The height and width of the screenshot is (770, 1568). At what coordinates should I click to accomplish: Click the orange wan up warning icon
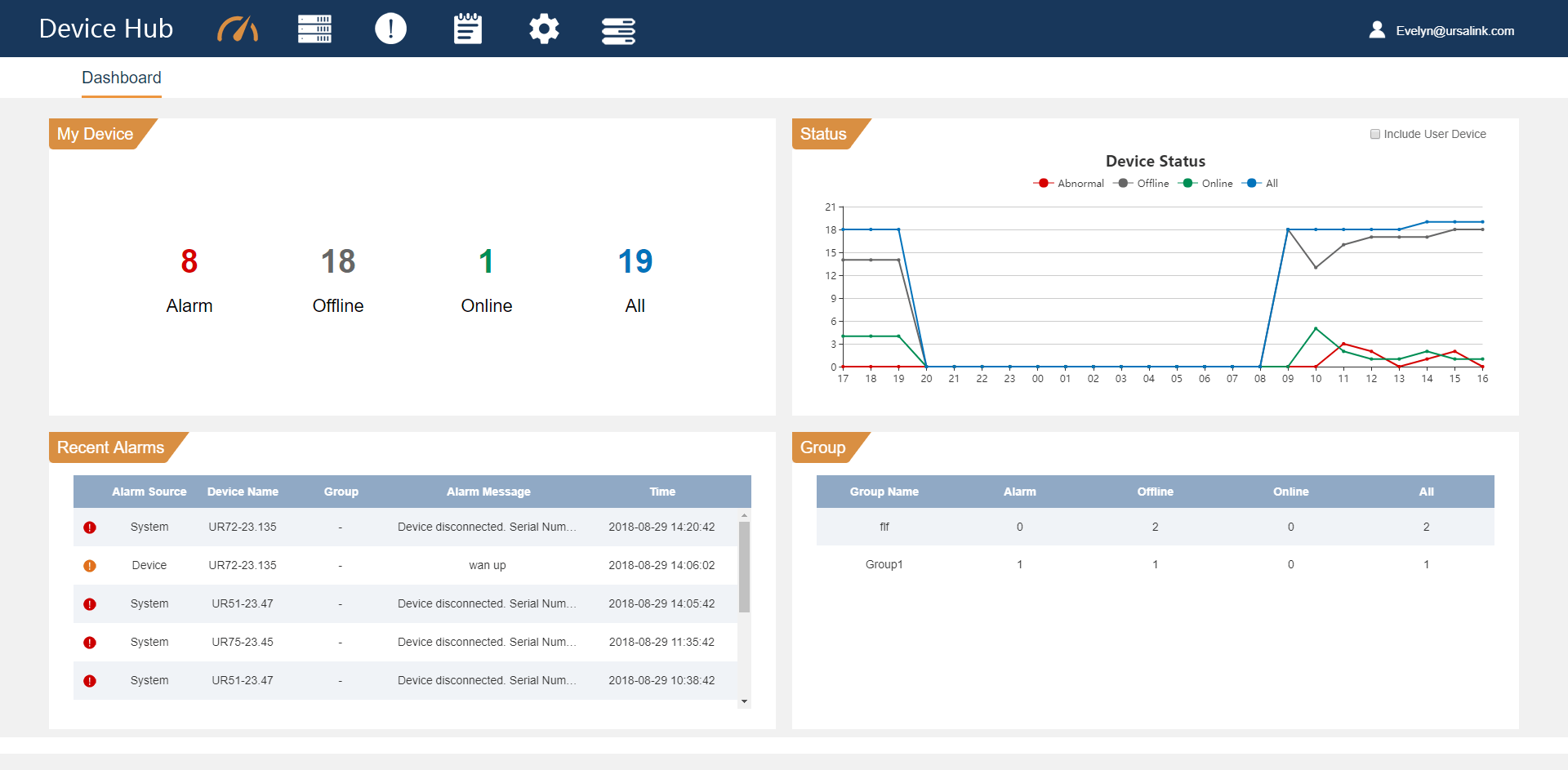90,565
